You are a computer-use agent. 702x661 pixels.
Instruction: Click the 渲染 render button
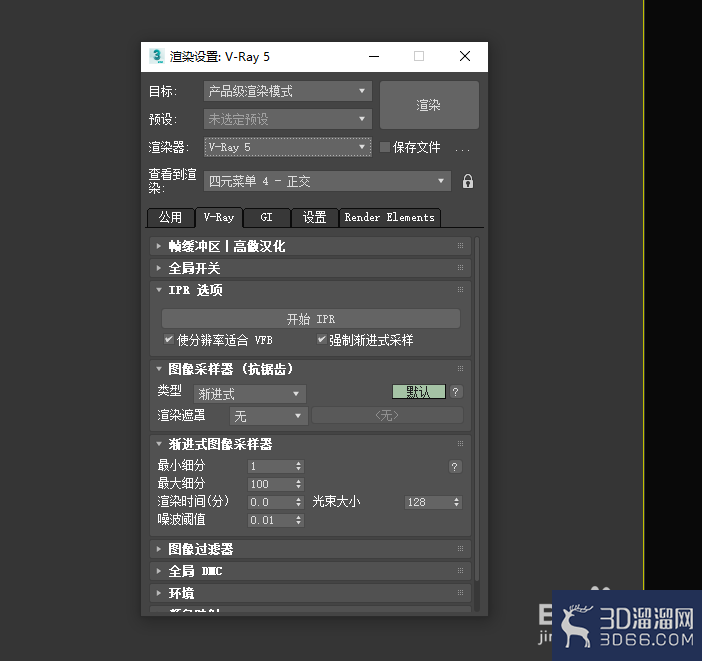(x=429, y=105)
